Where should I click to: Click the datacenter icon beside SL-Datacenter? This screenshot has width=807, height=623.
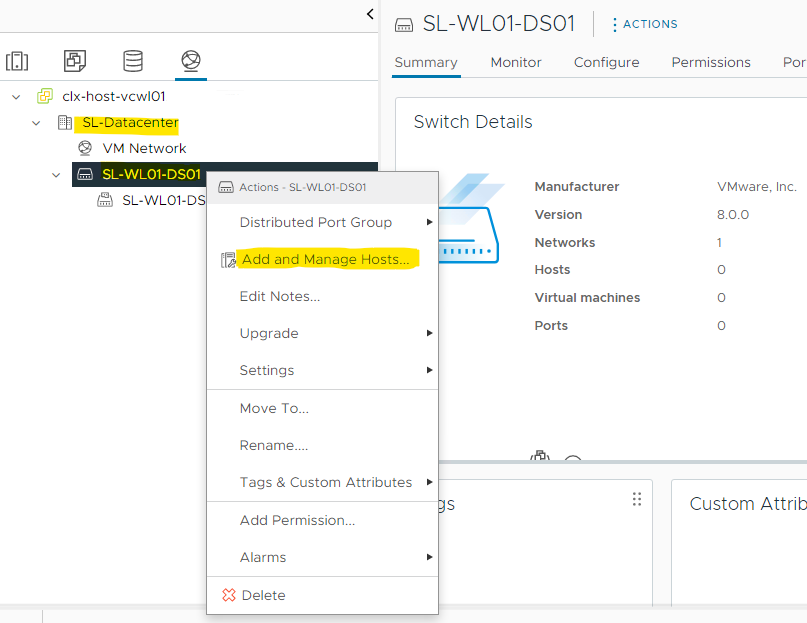coord(65,123)
